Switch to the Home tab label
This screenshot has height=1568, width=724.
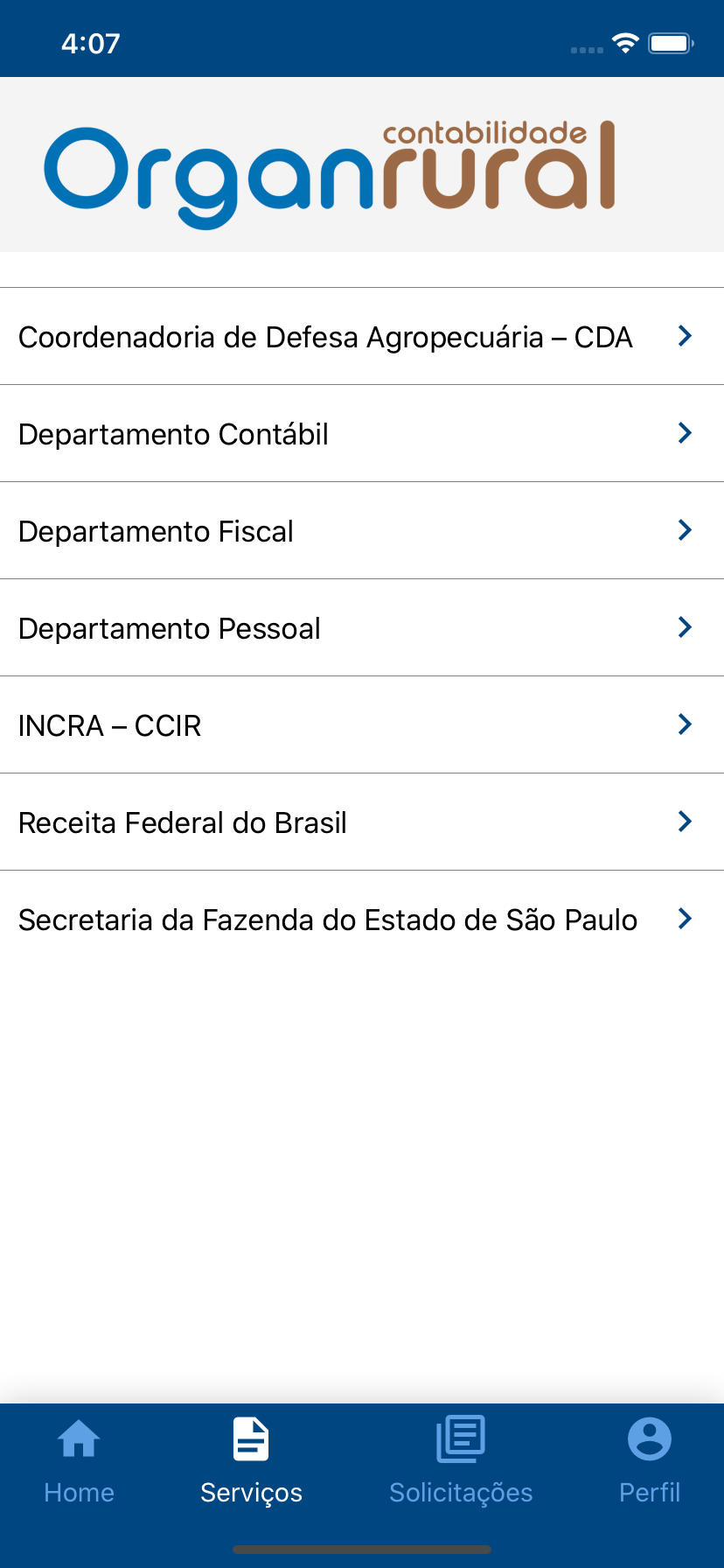[79, 1493]
